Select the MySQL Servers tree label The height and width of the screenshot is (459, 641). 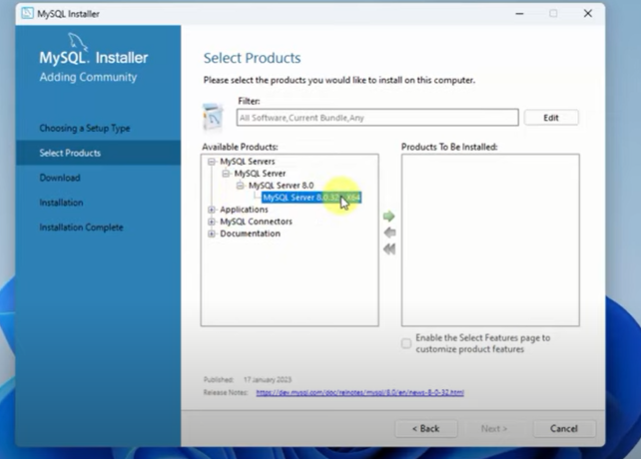(x=247, y=161)
